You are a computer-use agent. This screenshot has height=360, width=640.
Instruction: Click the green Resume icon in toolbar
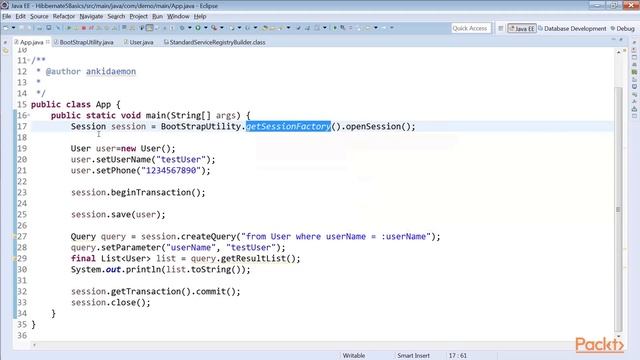pos(69,28)
